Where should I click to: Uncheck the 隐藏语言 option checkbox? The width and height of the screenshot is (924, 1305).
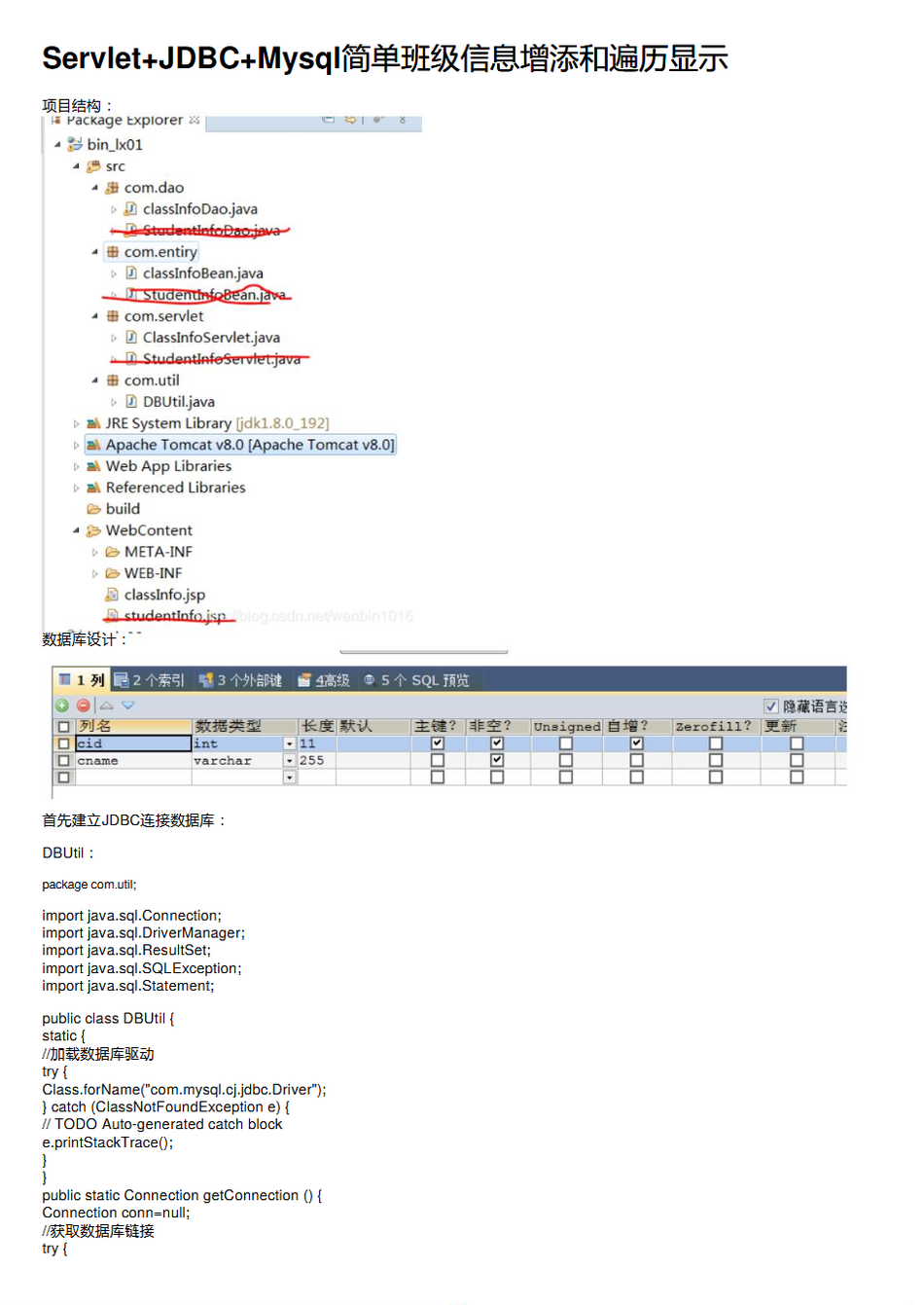pyautogui.click(x=771, y=707)
